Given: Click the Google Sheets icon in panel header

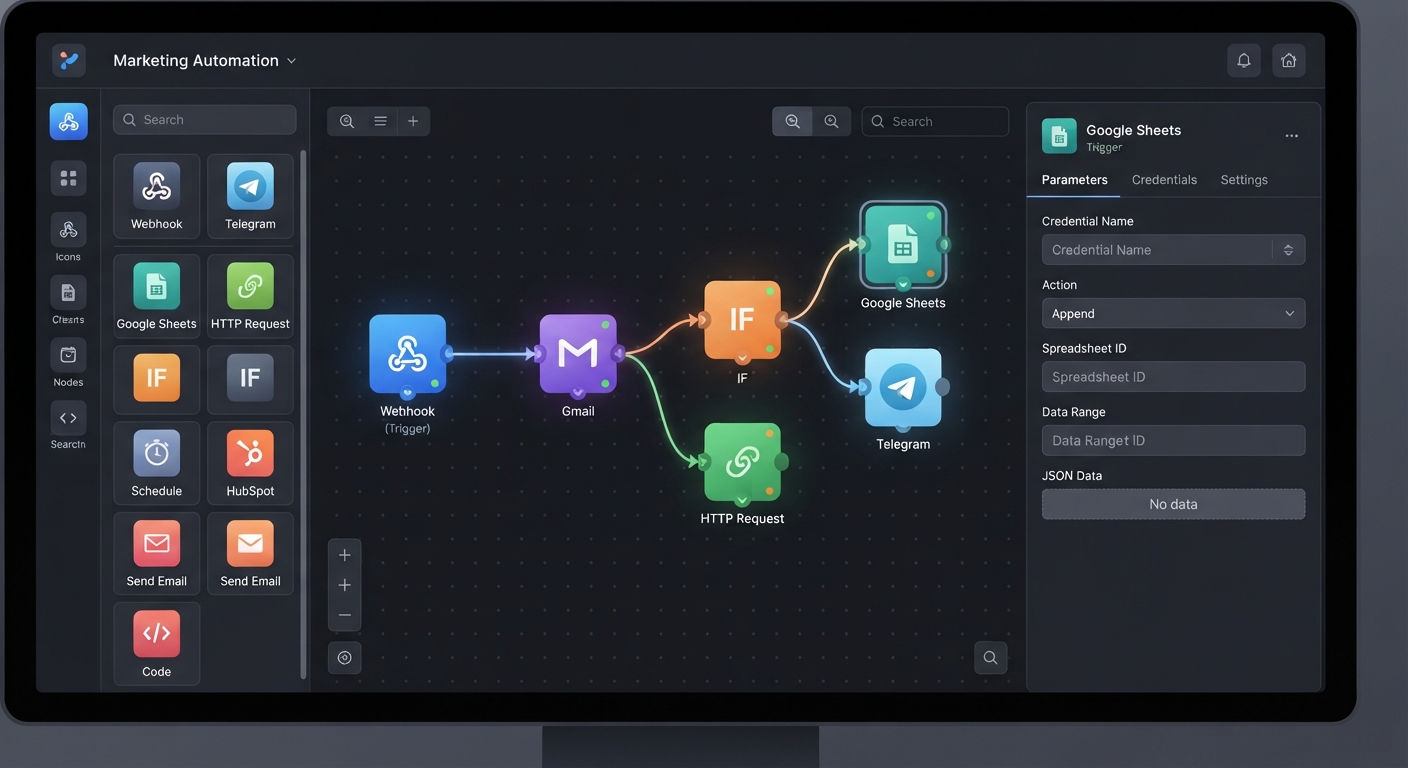Looking at the screenshot, I should 1059,136.
